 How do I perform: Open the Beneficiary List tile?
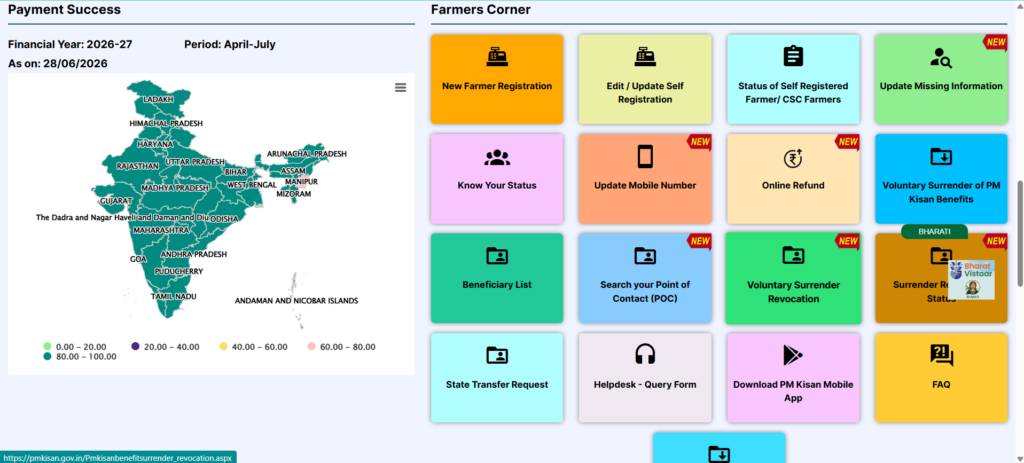point(497,278)
